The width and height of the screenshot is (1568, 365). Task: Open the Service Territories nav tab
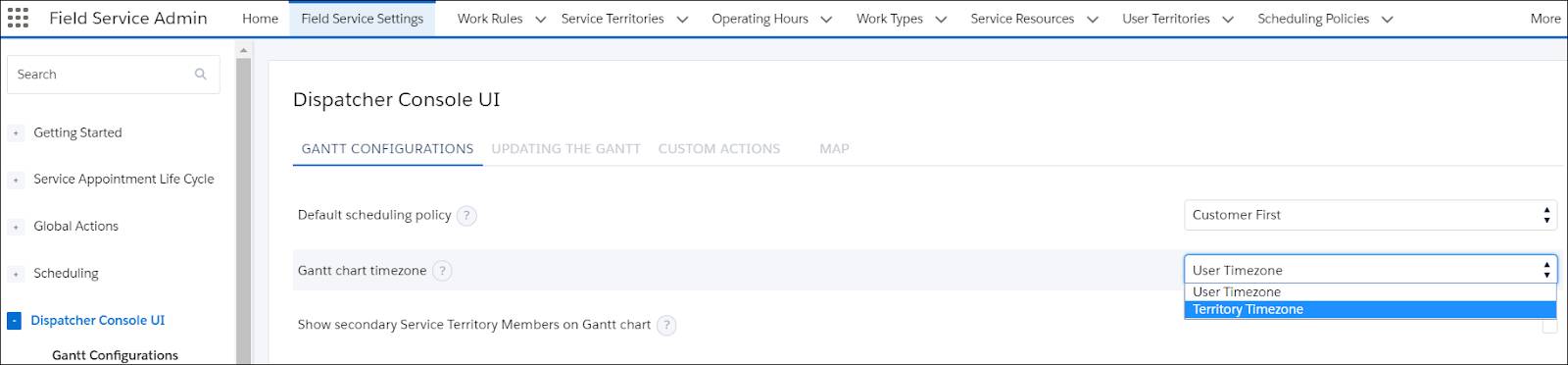pos(612,19)
